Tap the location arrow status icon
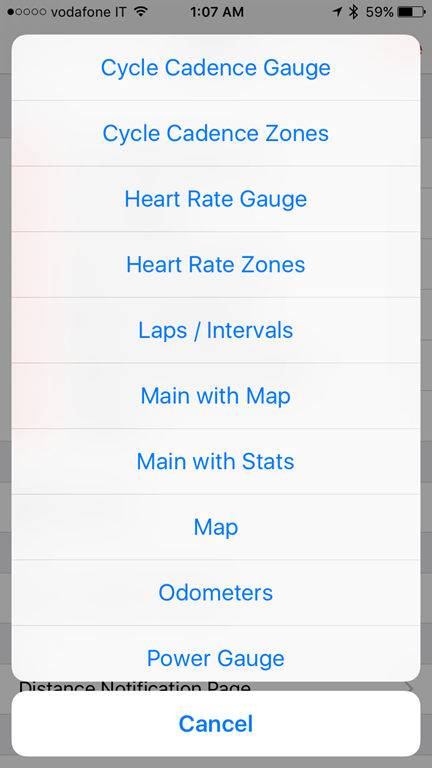This screenshot has width=432, height=768. pos(337,12)
